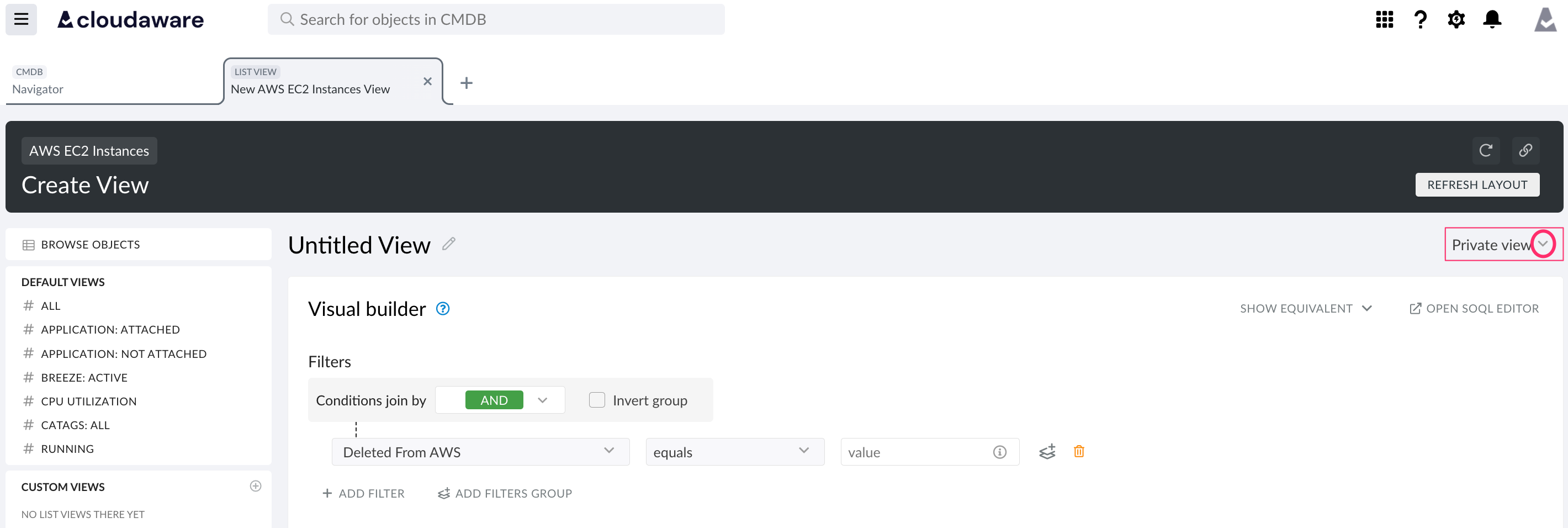
Task: Copy view link with chain icon
Action: tap(1525, 150)
